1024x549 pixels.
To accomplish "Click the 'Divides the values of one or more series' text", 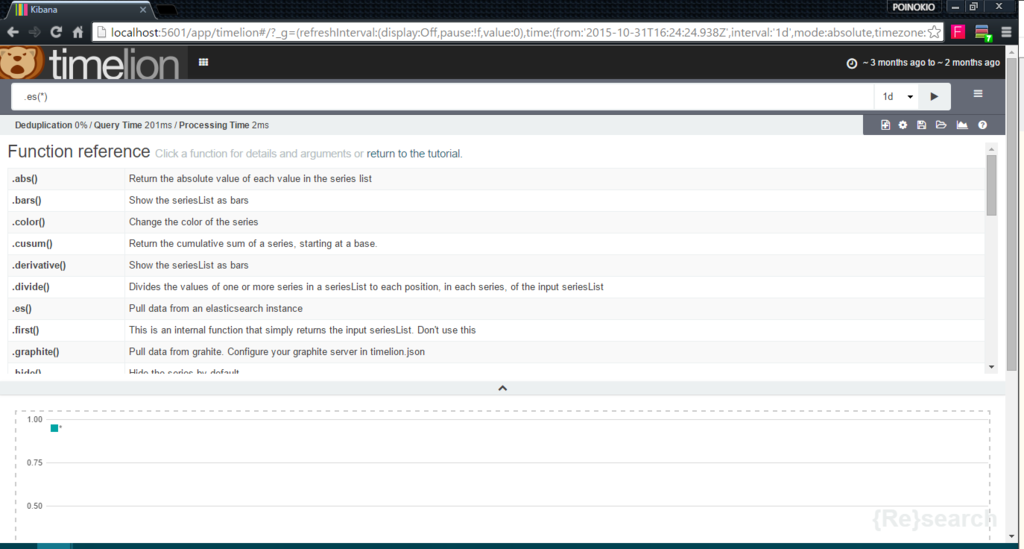I will [x=366, y=286].
